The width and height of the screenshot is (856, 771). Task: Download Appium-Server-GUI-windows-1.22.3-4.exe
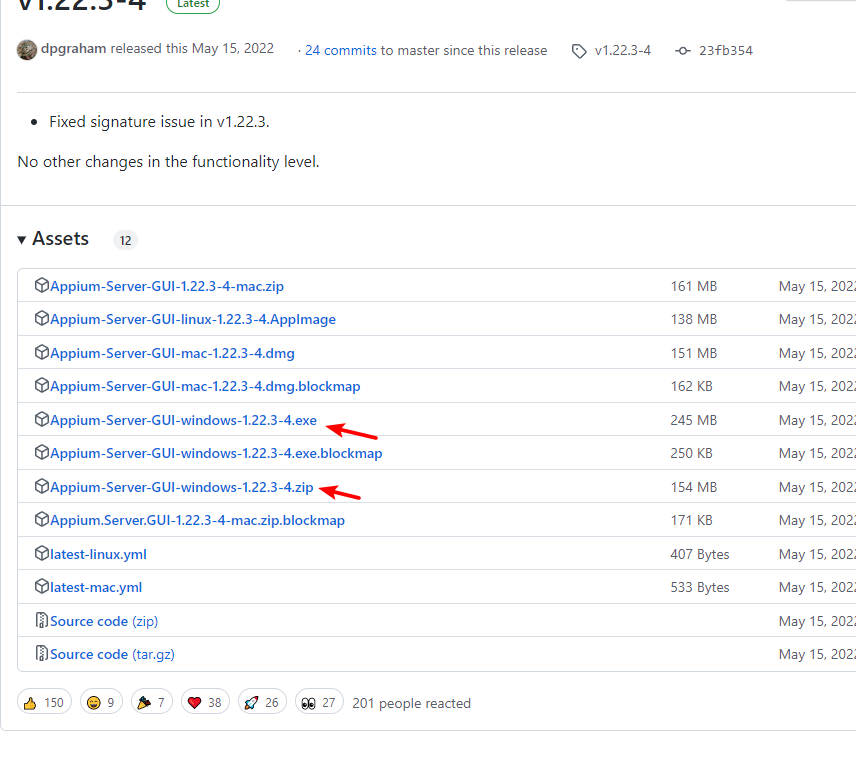click(x=183, y=420)
